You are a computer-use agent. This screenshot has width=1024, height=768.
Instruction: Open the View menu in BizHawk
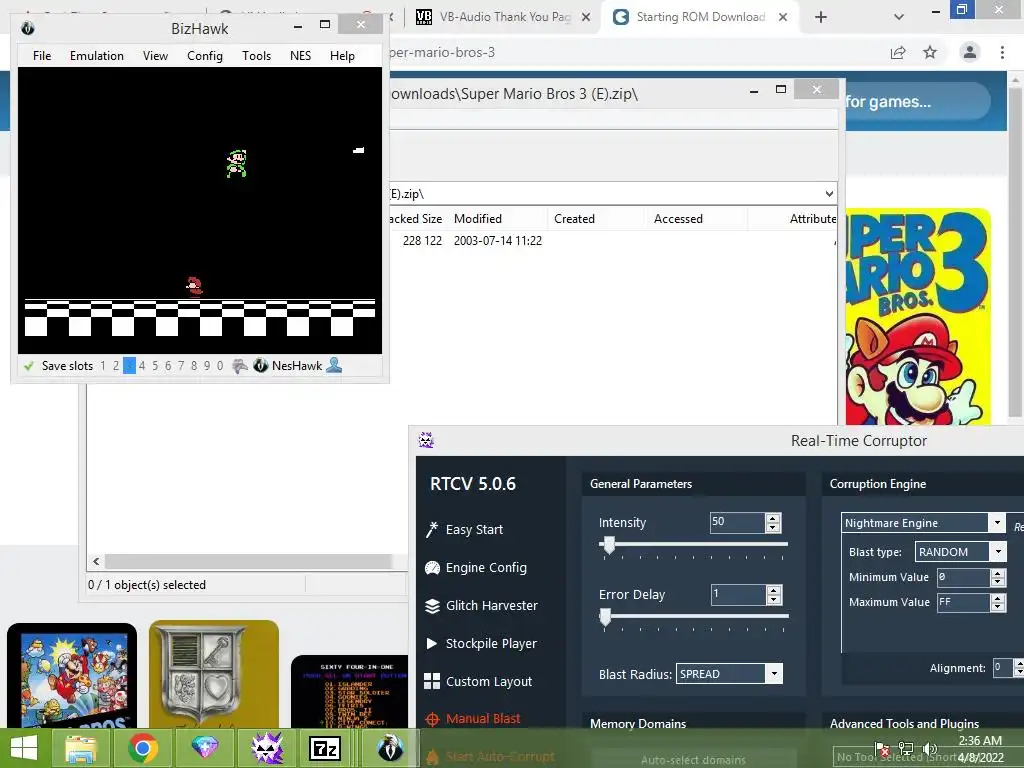[155, 56]
